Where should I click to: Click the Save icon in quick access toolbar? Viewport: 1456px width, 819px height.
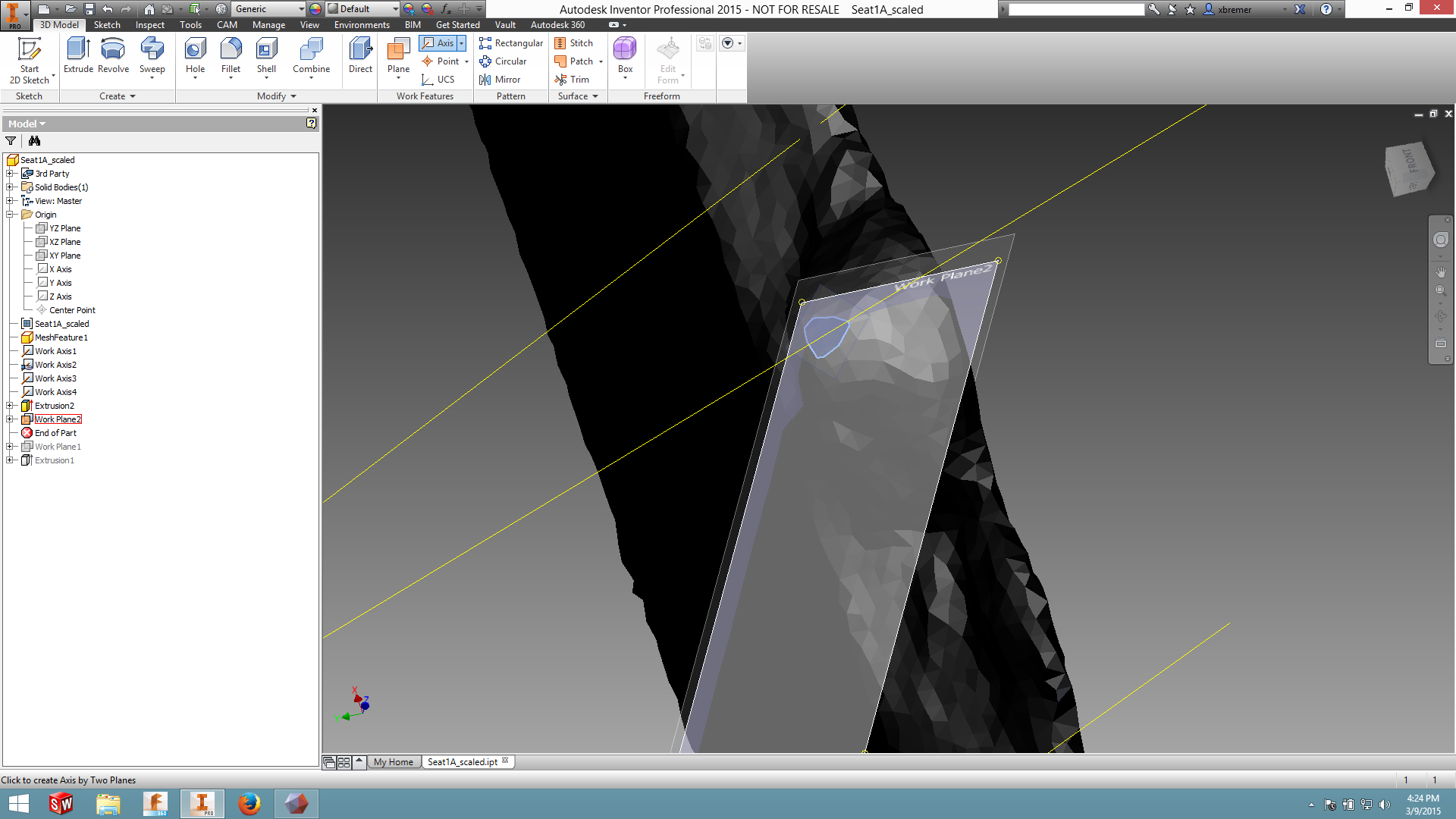click(89, 9)
